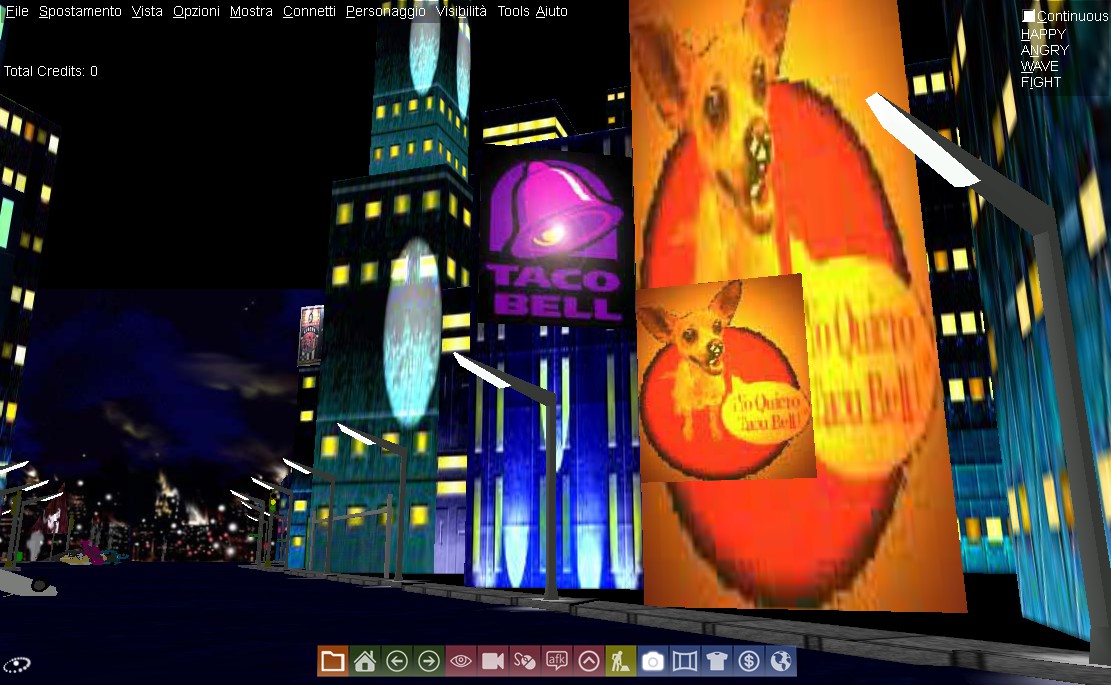This screenshot has width=1111, height=685.
Task: Go to home with house icon
Action: [365, 661]
